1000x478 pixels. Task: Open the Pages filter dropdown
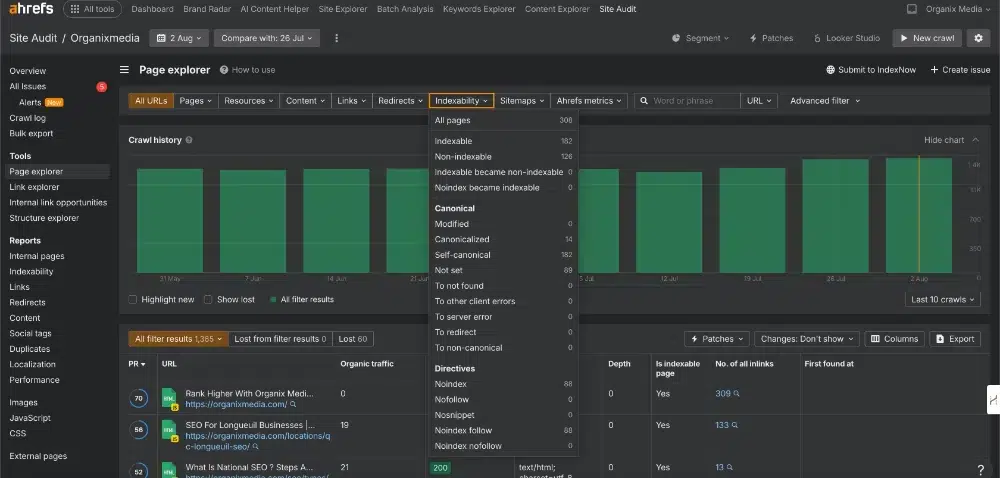[196, 101]
